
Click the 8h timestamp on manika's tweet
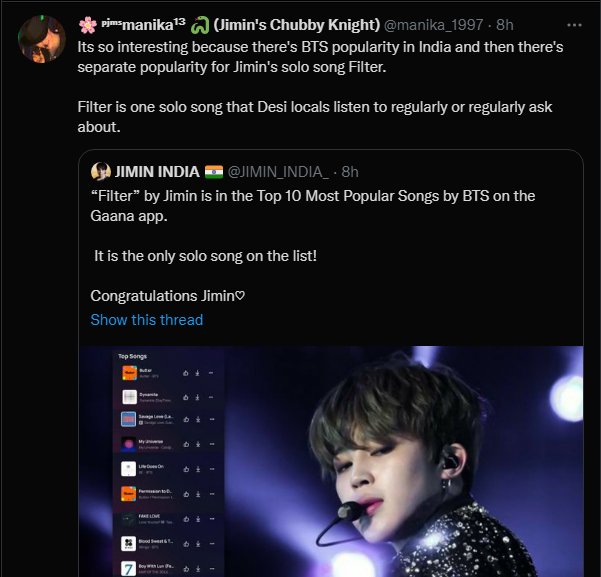pyautogui.click(x=504, y=25)
